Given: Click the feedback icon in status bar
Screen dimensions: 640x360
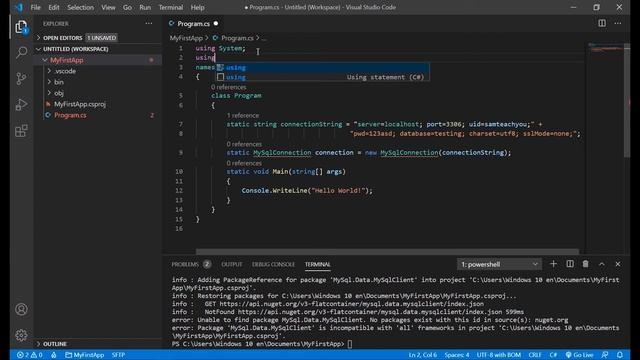Looking at the screenshot, I should coord(605,355).
